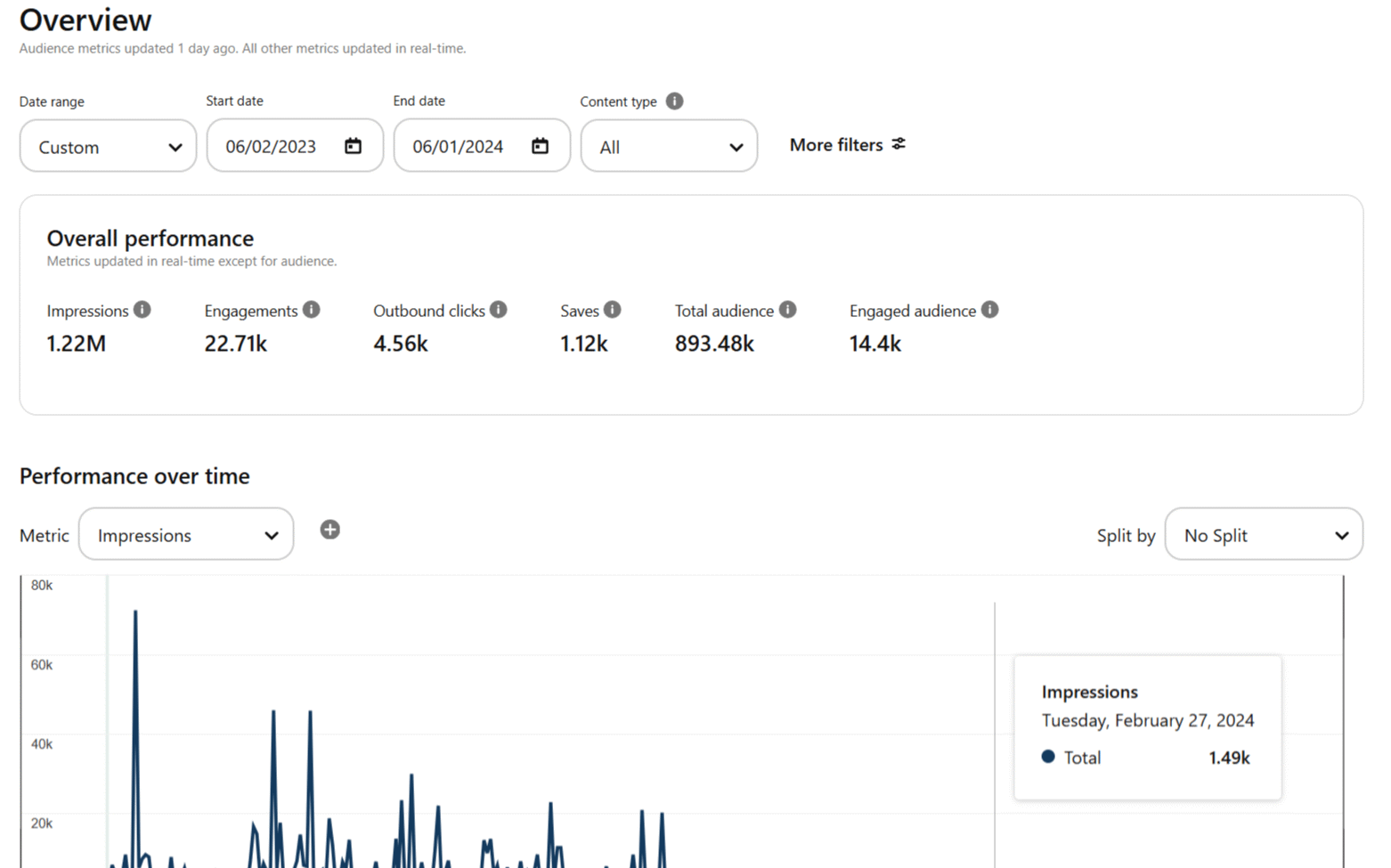Click the Total legend dot in tooltip
Screen dimensions: 1391x868
(1048, 757)
